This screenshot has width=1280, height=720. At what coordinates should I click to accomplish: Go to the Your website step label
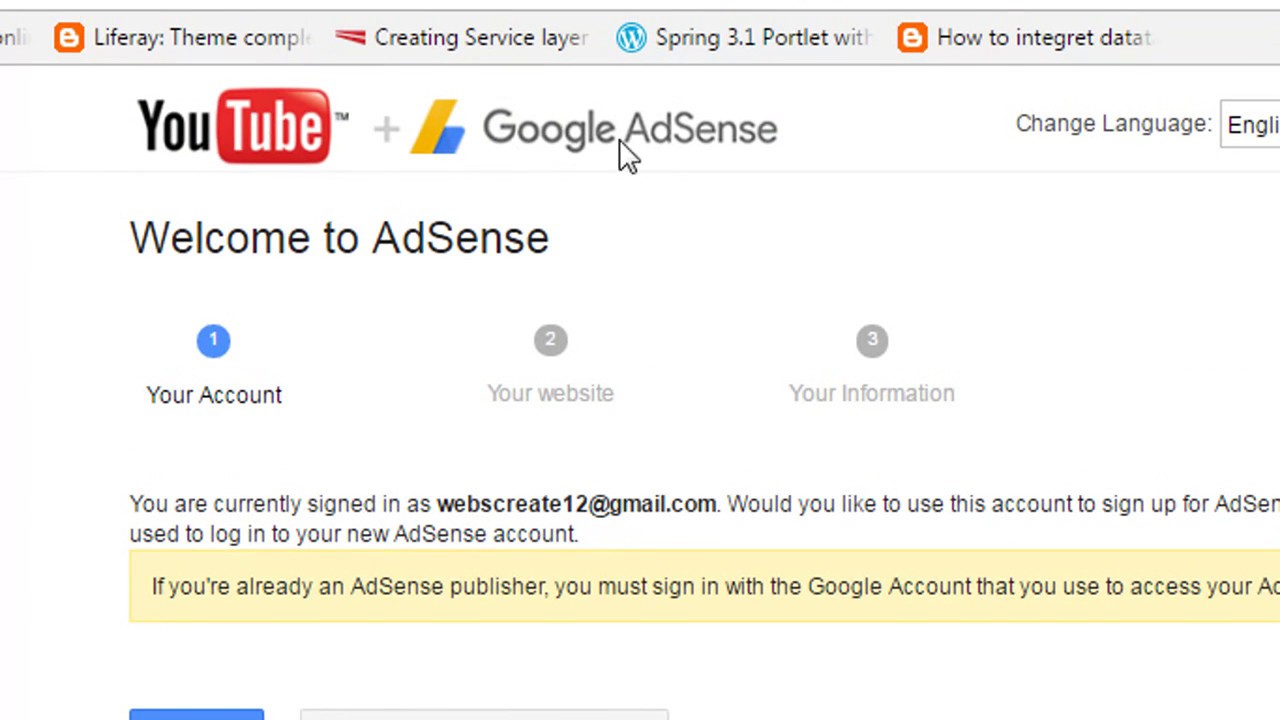click(x=550, y=393)
